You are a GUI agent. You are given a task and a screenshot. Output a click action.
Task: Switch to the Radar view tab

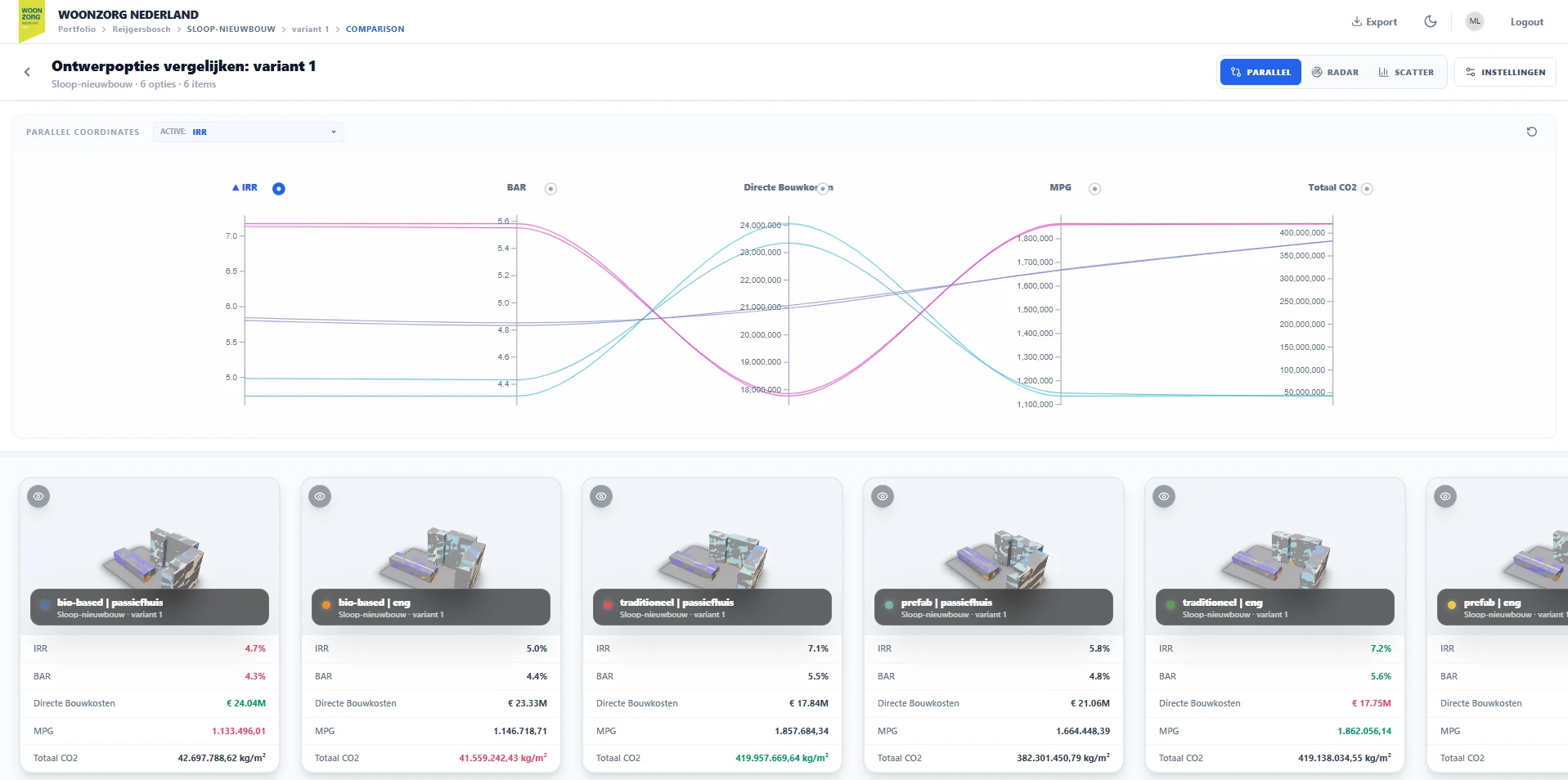(1335, 72)
